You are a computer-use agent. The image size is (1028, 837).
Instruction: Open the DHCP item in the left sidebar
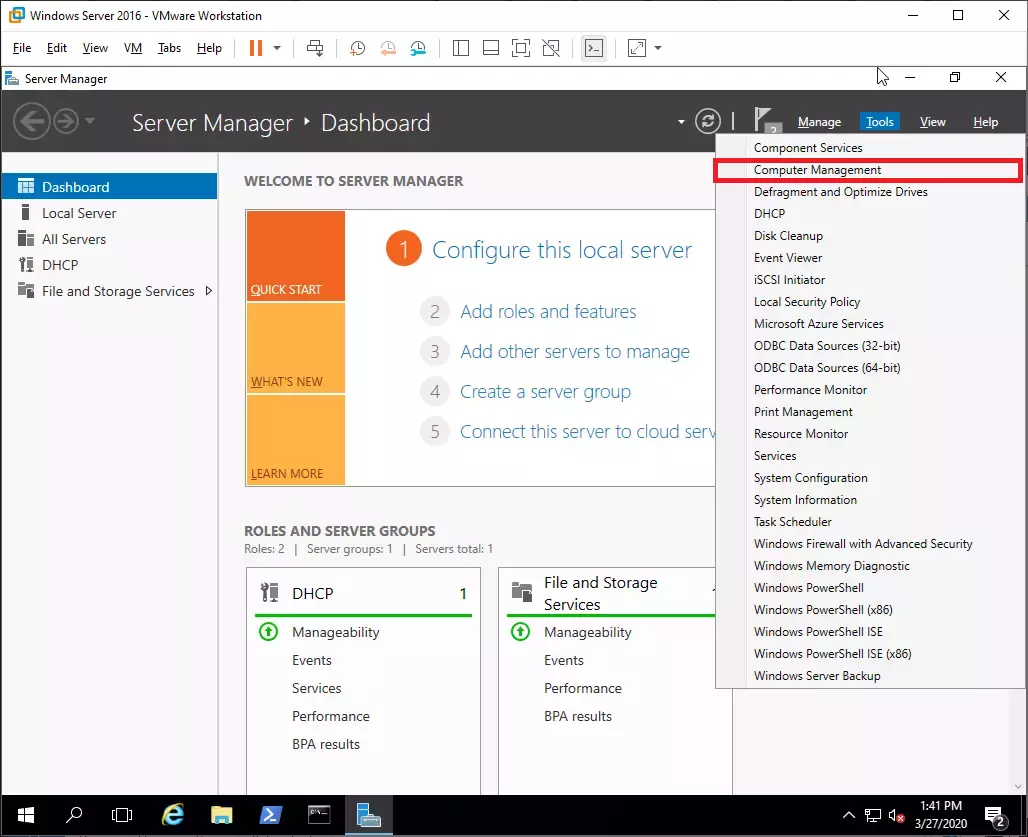click(x=109, y=265)
